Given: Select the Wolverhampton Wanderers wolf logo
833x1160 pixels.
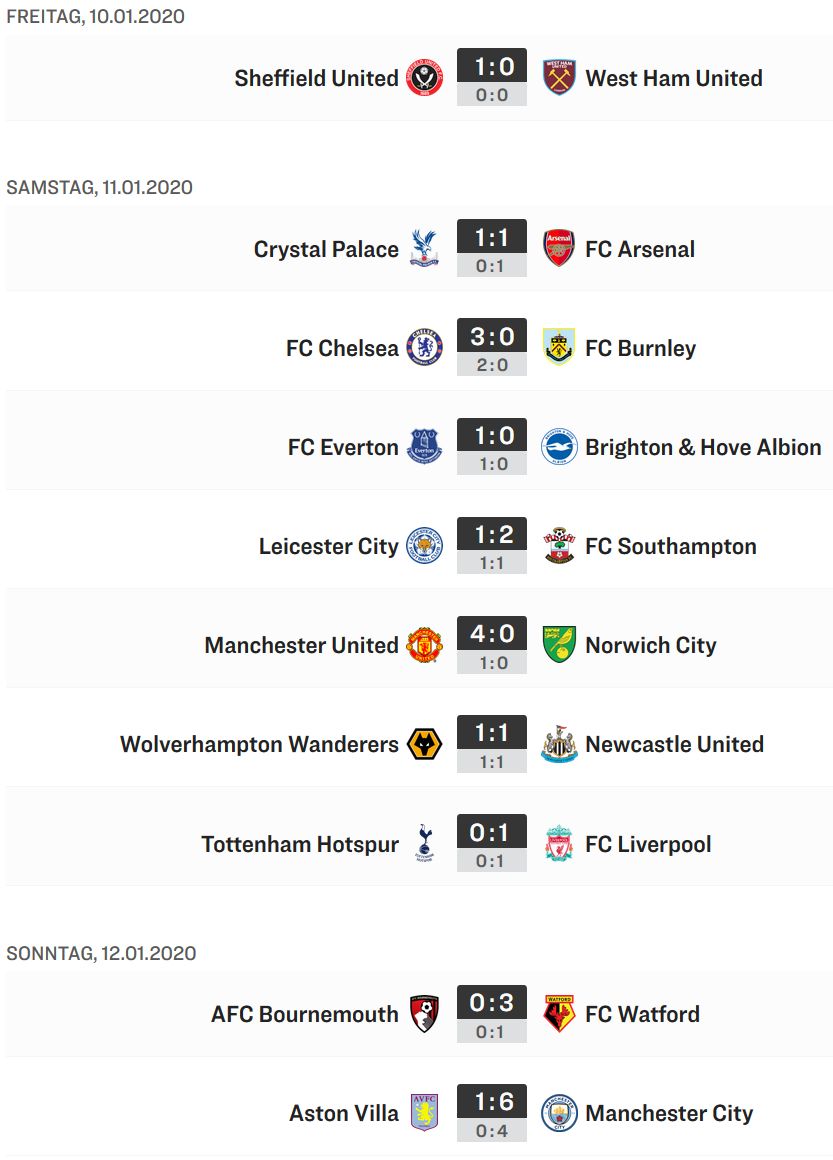Looking at the screenshot, I should click(425, 743).
